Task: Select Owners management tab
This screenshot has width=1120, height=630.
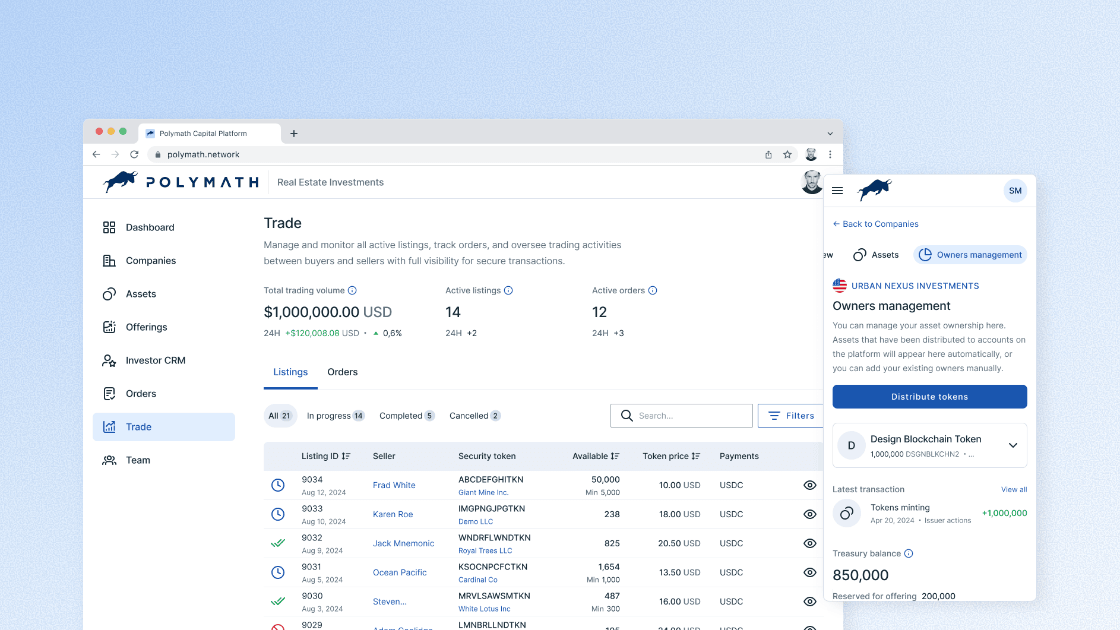Action: [971, 255]
